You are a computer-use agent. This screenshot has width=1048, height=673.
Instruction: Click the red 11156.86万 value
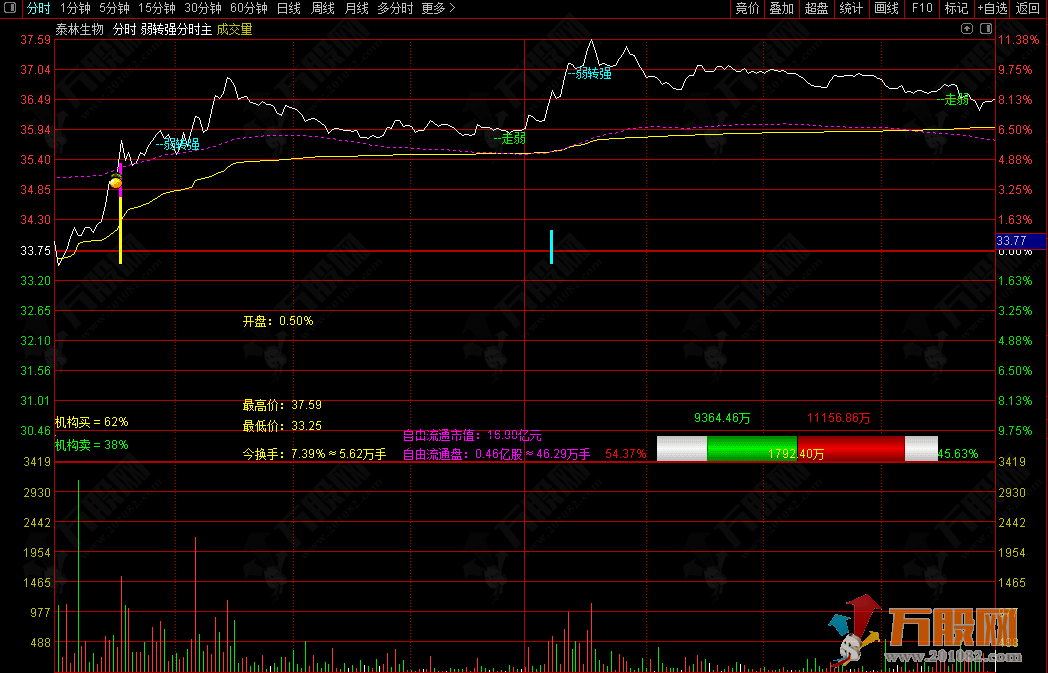838,418
